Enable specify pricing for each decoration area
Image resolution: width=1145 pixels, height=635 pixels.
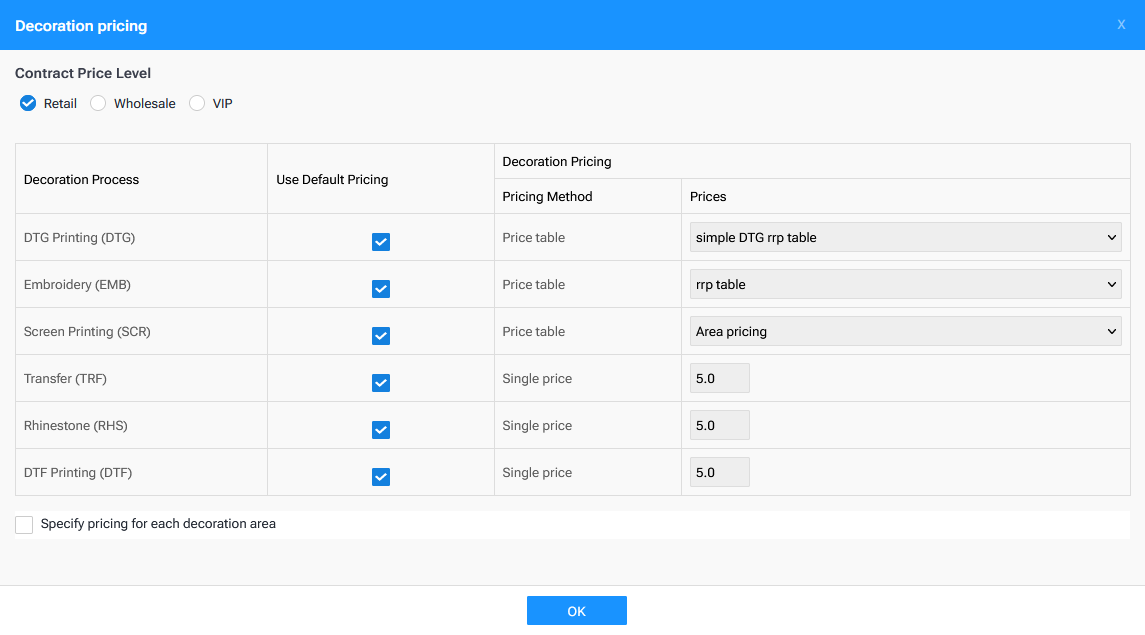click(x=23, y=523)
